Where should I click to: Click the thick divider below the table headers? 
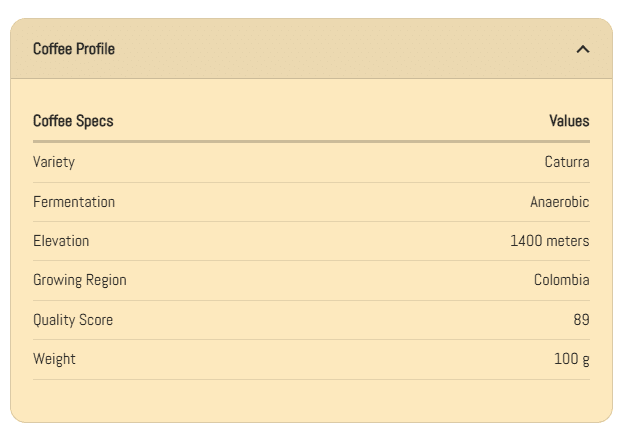(311, 142)
